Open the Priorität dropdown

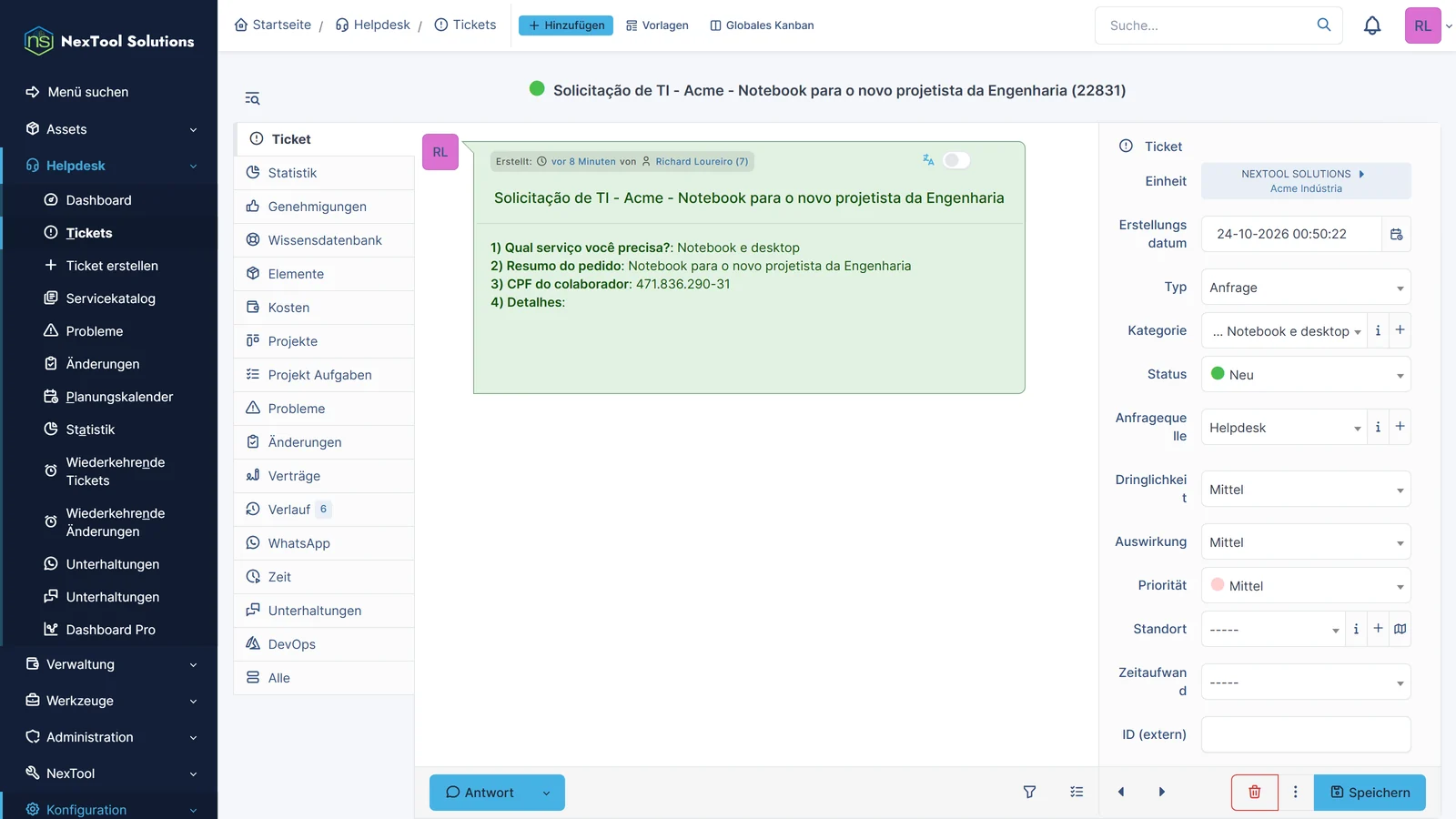1306,586
